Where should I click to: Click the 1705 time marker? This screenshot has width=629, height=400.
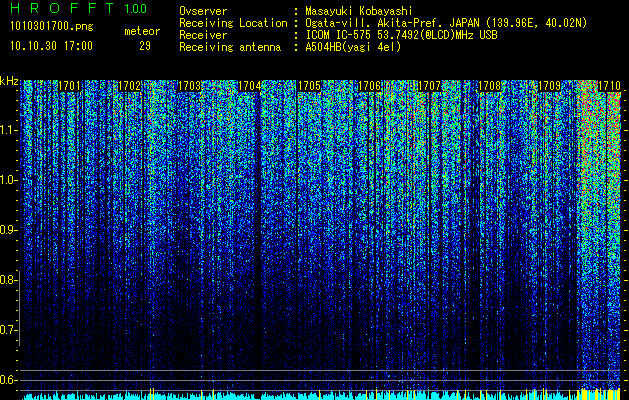310,86
